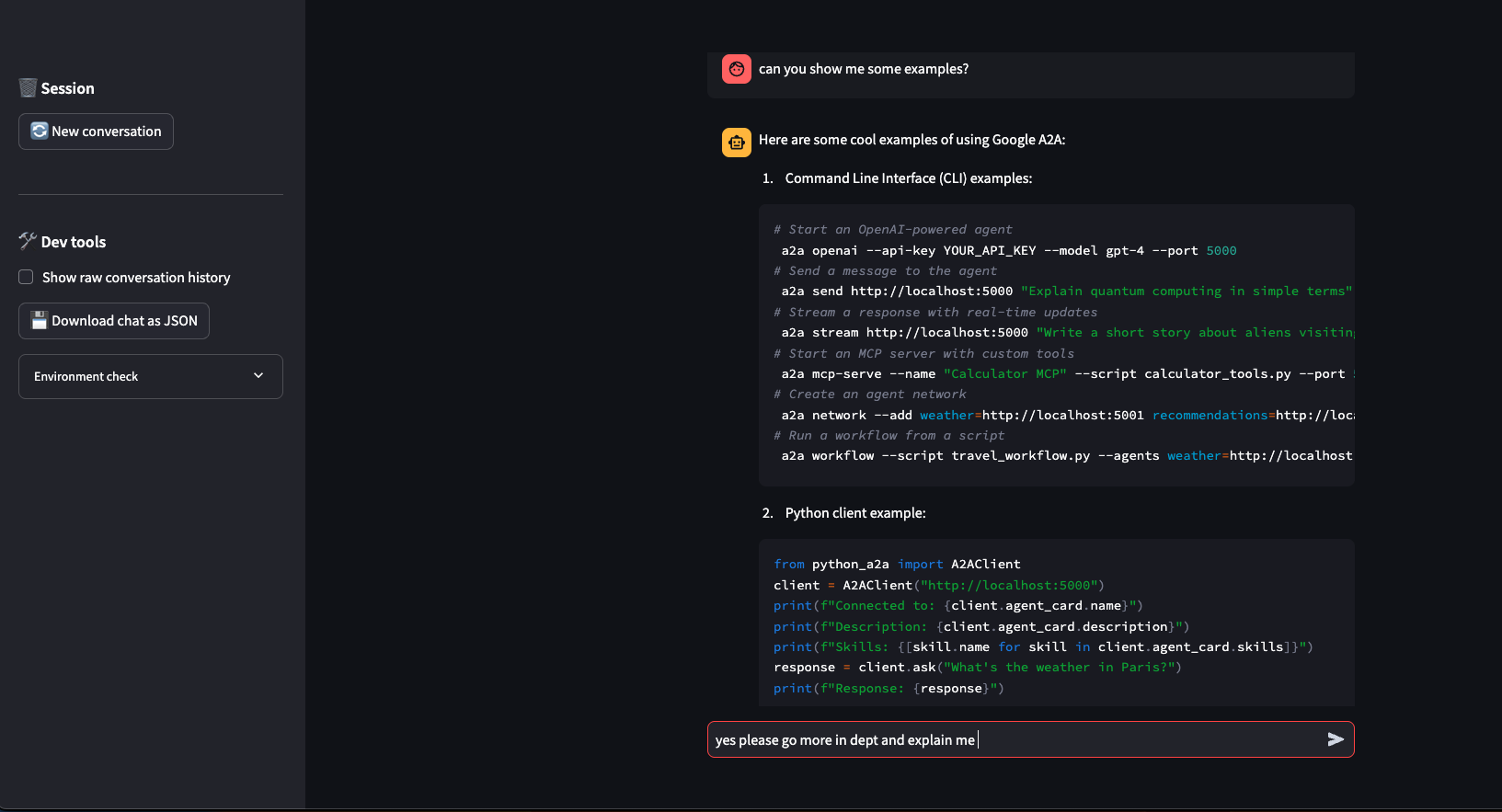
Task: Start a New conversation
Action: point(96,132)
